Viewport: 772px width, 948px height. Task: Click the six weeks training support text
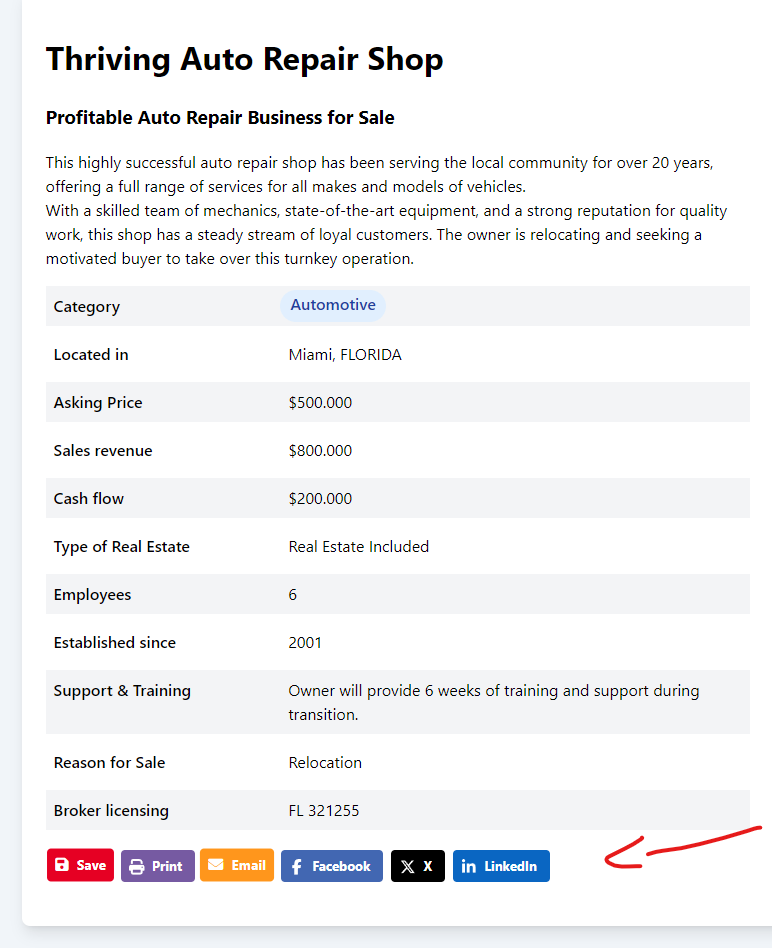point(493,691)
